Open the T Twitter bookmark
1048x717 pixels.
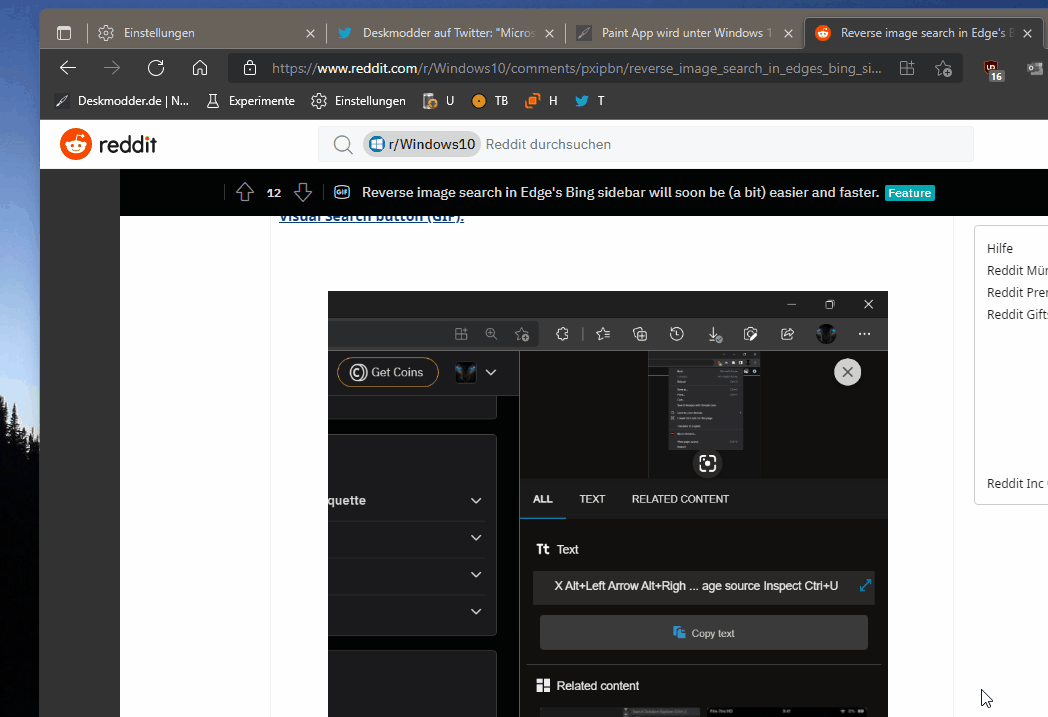click(590, 101)
